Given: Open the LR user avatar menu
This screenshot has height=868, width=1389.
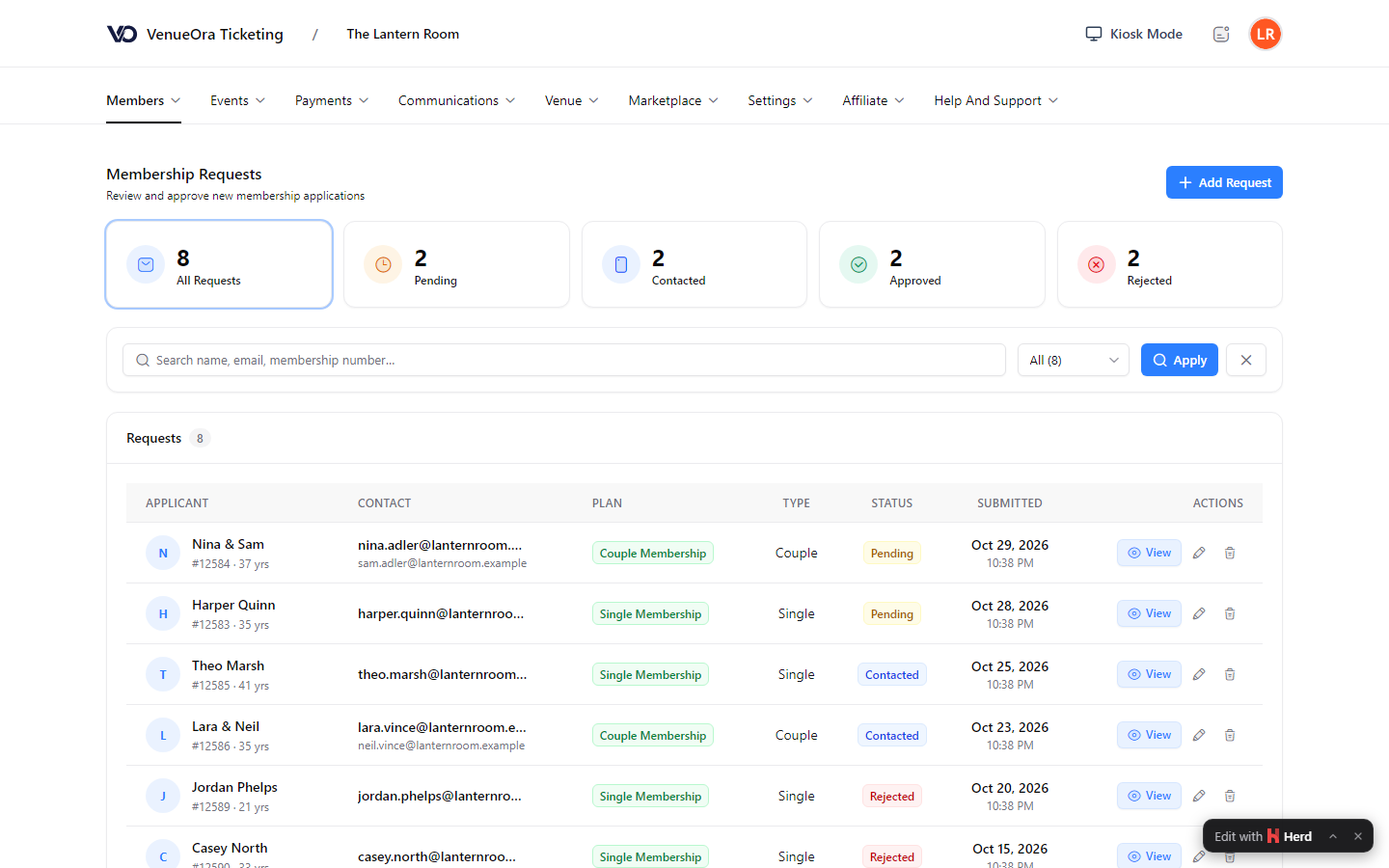Looking at the screenshot, I should tap(1266, 34).
